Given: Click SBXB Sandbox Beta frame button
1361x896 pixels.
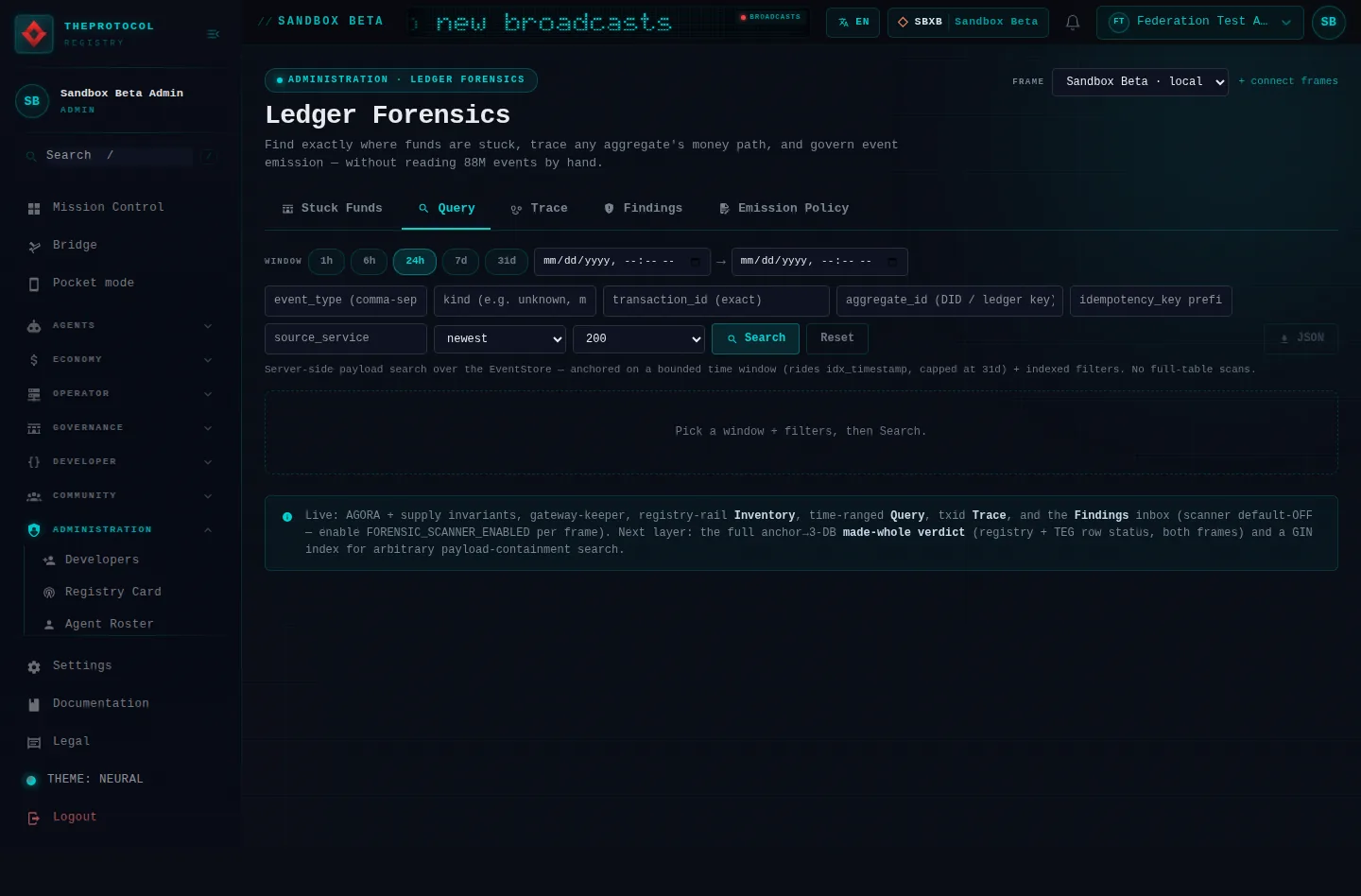Looking at the screenshot, I should point(968,22).
